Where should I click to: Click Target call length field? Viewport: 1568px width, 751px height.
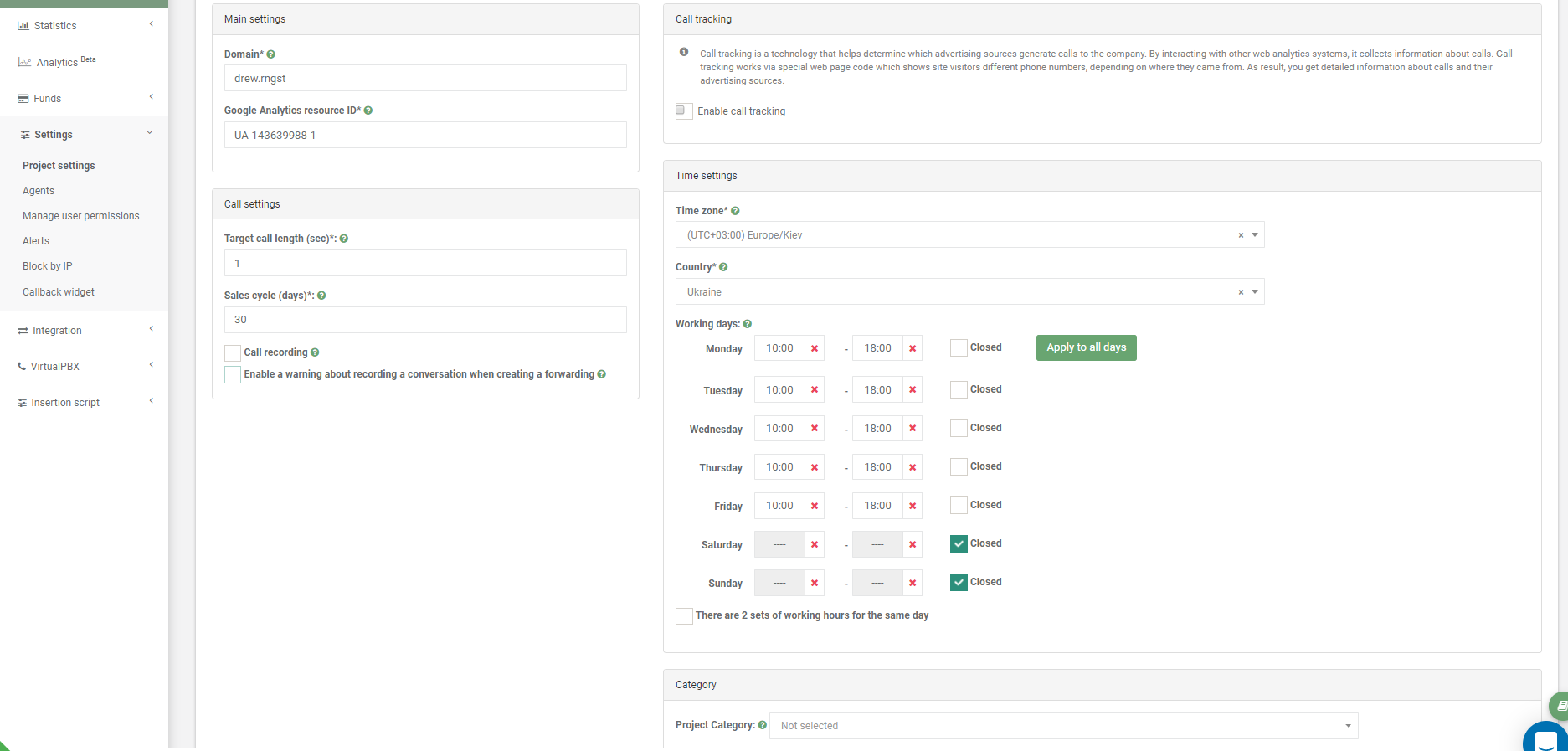tap(425, 263)
